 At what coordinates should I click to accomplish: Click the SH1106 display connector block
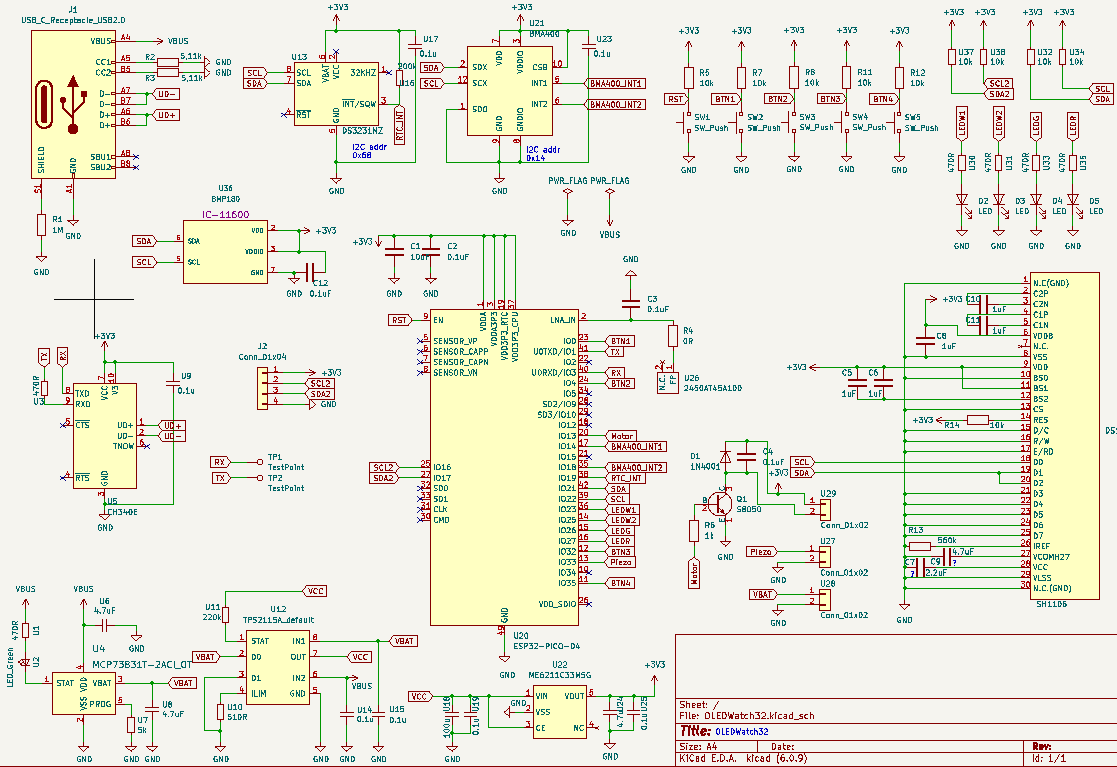tap(1064, 434)
